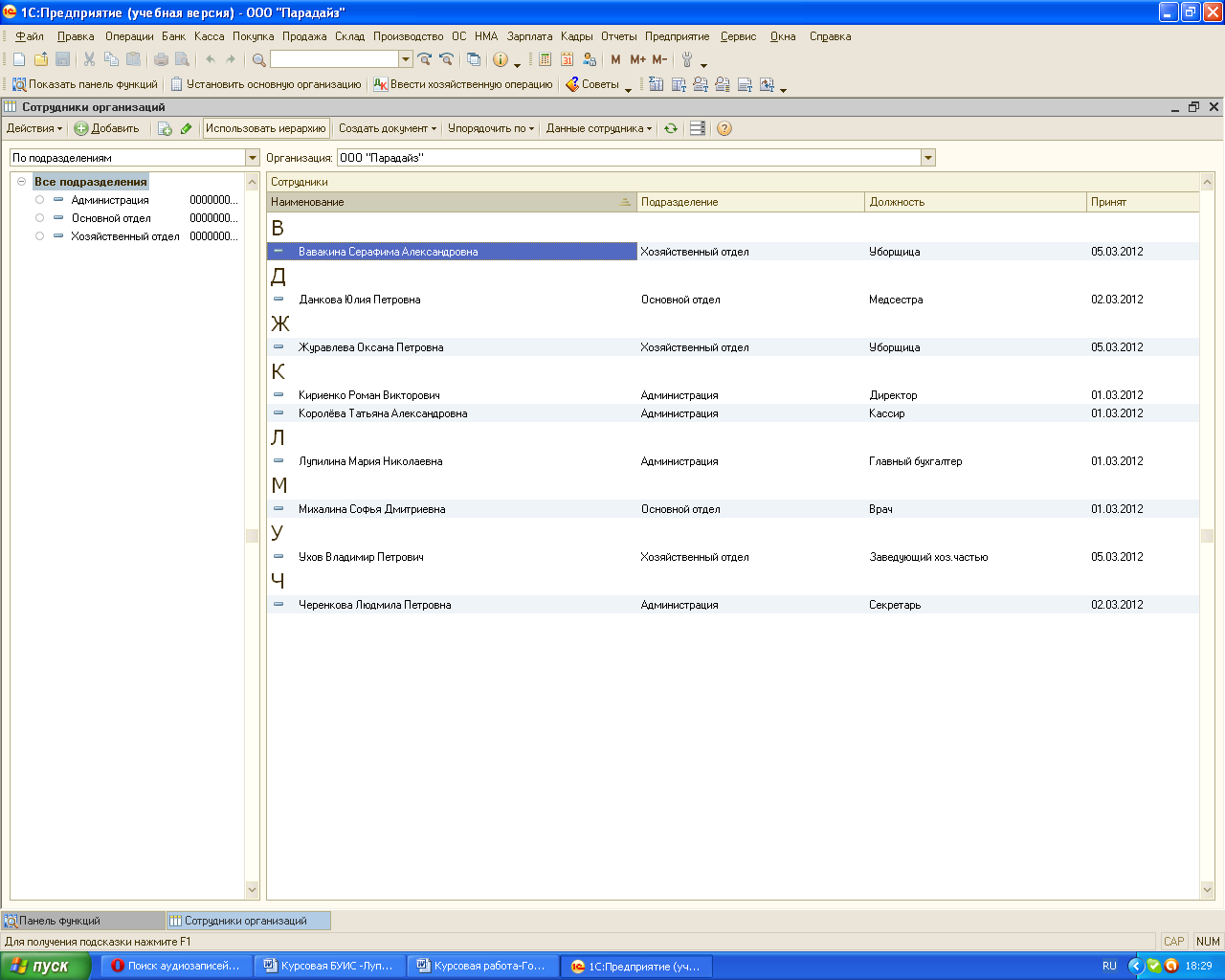Click the new document icon
The image size is (1225, 980).
[19, 59]
